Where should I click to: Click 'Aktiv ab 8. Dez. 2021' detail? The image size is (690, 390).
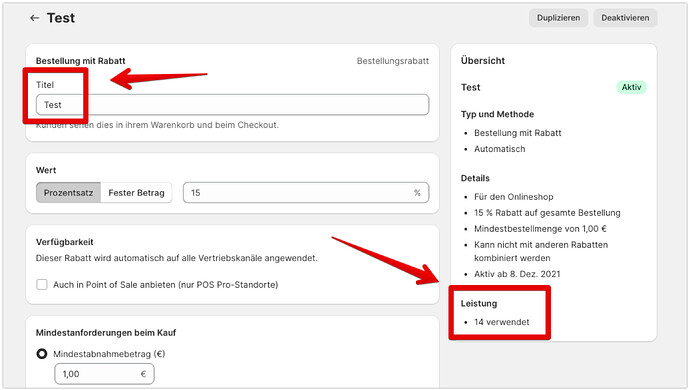click(517, 274)
